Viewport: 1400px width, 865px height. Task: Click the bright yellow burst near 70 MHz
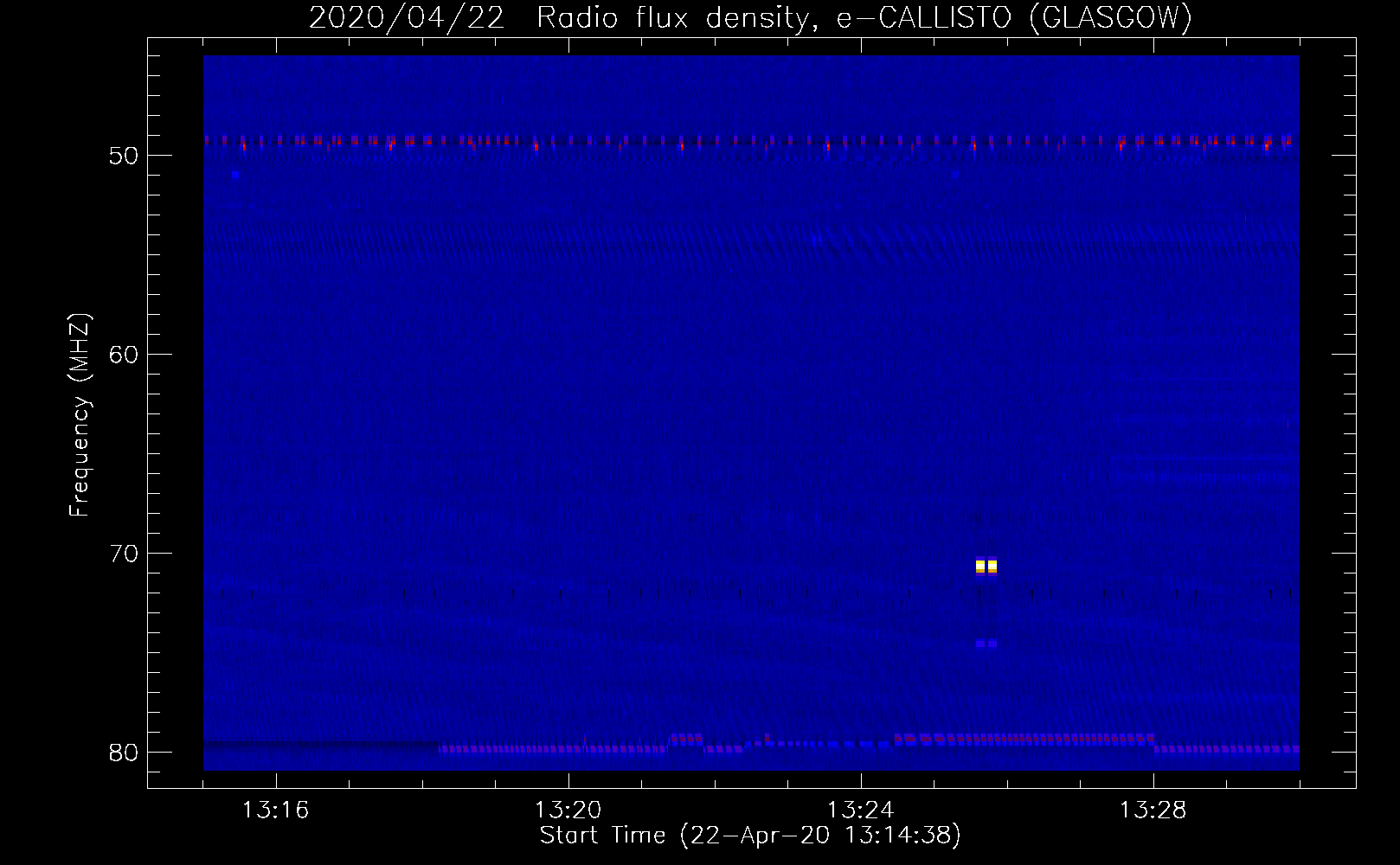986,567
